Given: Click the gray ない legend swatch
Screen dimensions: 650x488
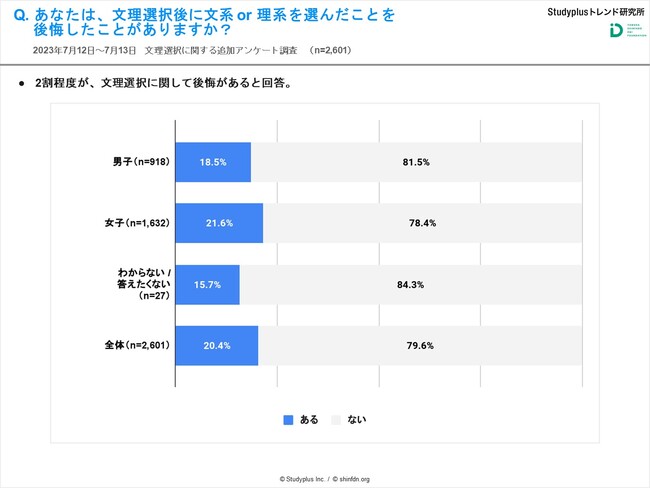Looking at the screenshot, I should tap(336, 419).
